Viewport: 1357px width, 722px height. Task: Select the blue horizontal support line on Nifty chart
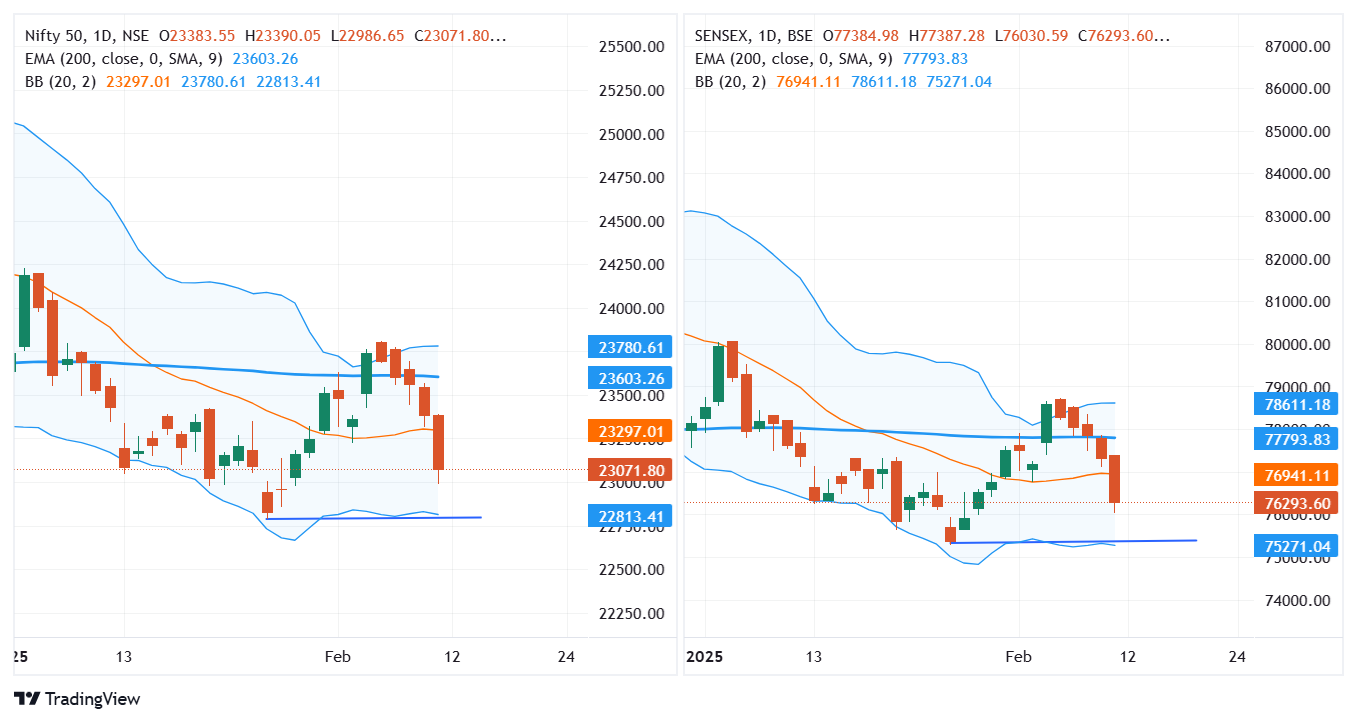click(x=374, y=518)
